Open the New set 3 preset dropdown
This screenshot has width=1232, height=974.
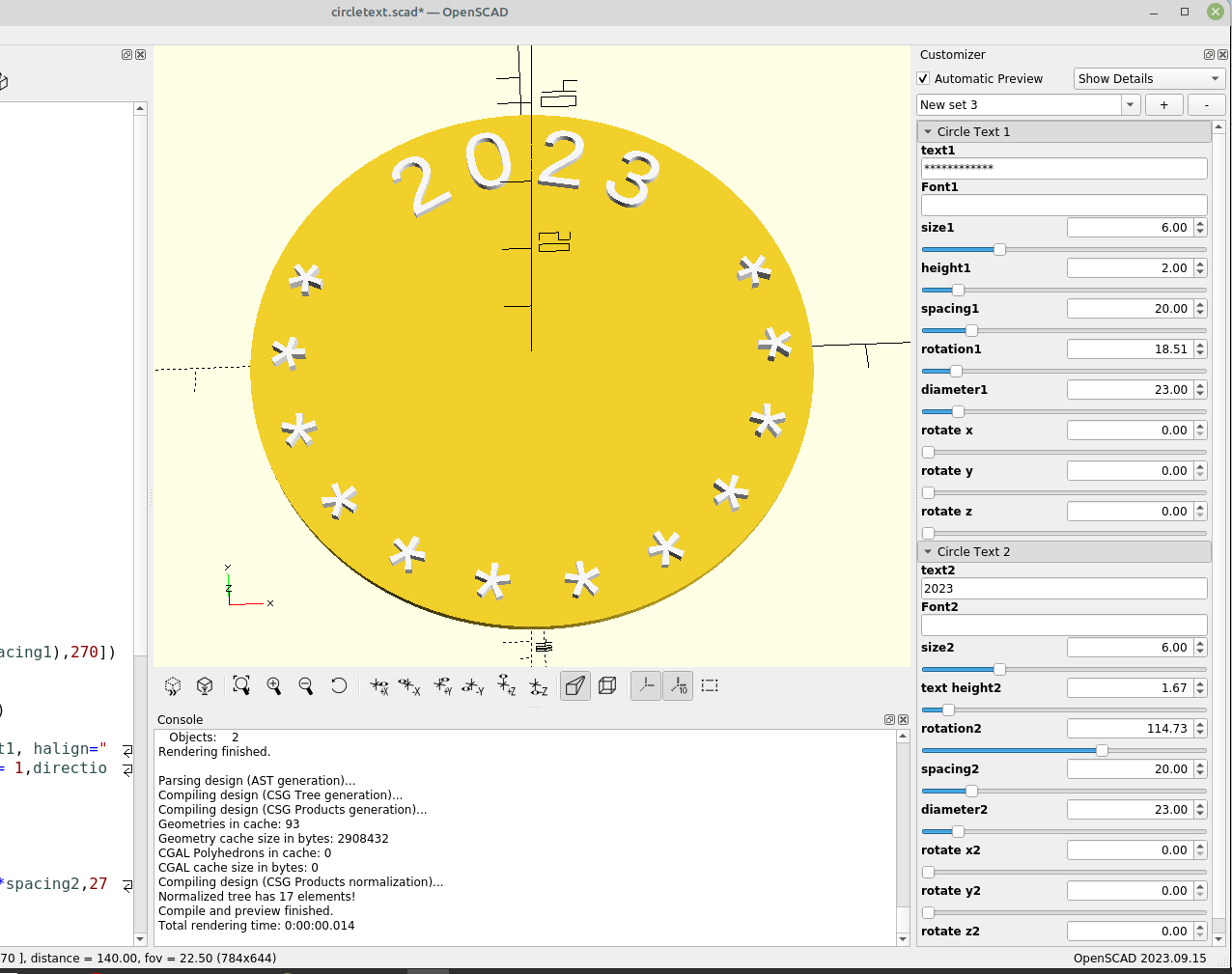(1130, 104)
